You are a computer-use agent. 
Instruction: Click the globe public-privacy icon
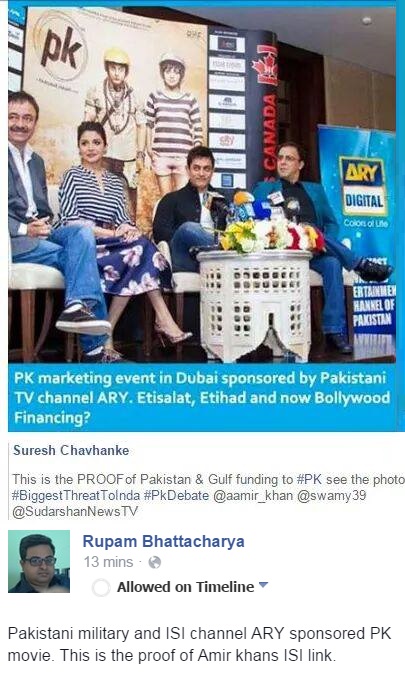154,562
